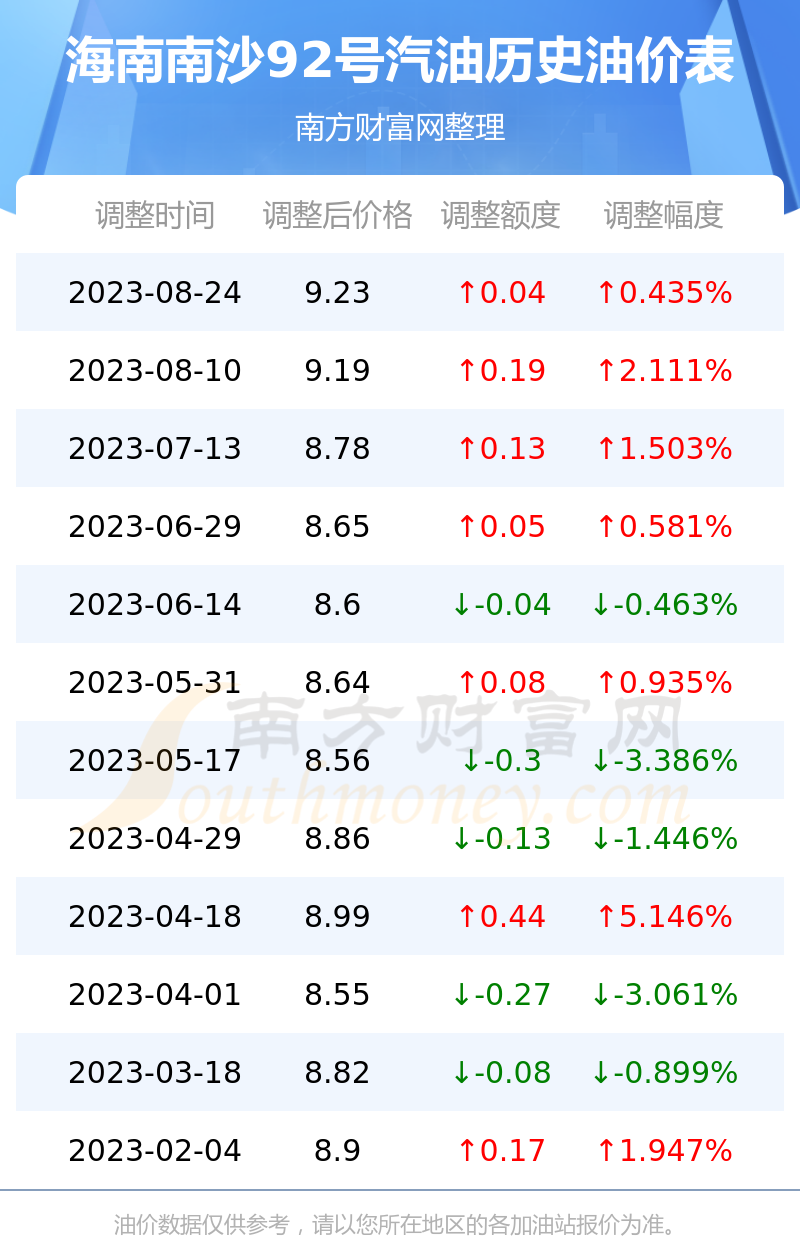The width and height of the screenshot is (800, 1238).
Task: Click the 调整额度 column header
Action: coord(501,215)
